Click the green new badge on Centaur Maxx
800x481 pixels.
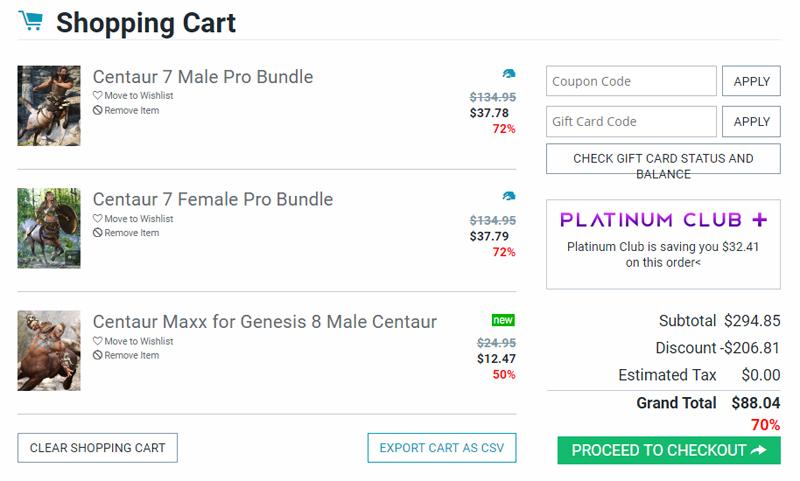coord(503,320)
